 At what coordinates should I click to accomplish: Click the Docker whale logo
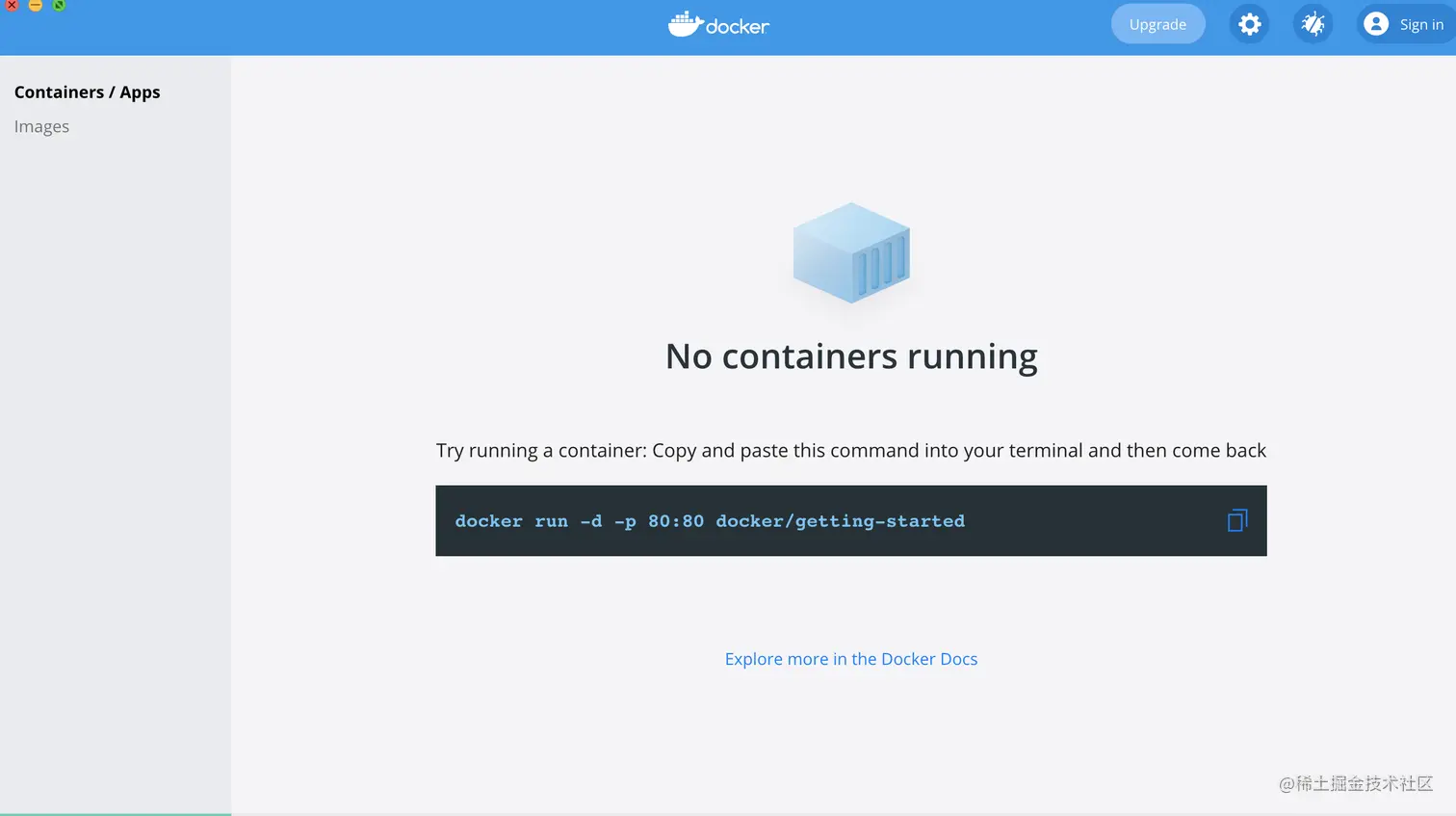pyautogui.click(x=718, y=24)
